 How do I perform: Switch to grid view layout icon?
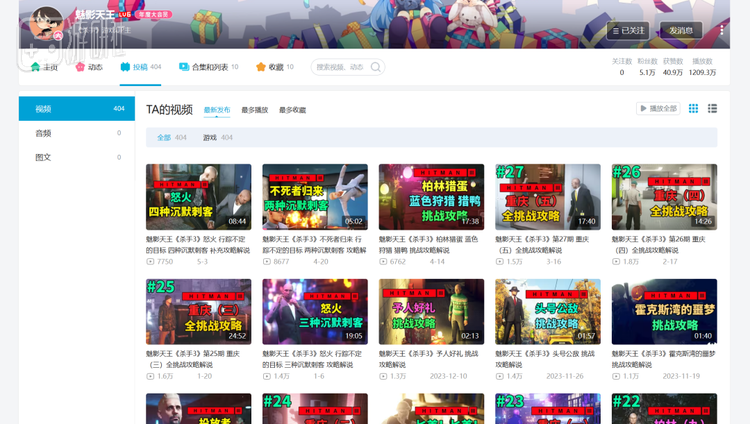[693, 108]
